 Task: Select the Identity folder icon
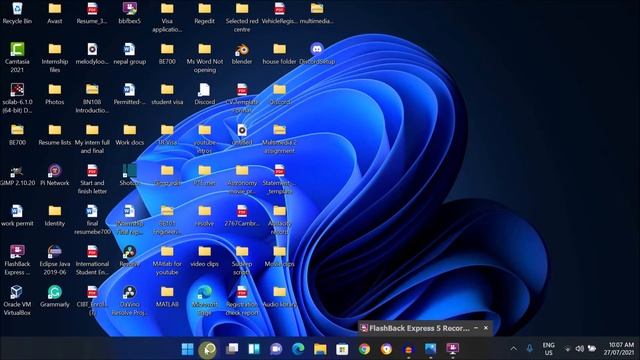[x=55, y=216]
